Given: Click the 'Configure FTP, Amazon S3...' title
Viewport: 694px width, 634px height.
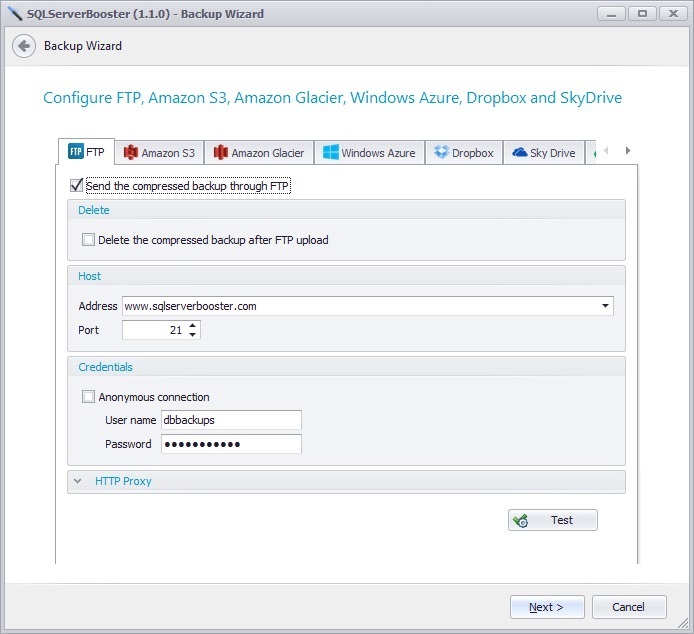Looking at the screenshot, I should (332, 97).
